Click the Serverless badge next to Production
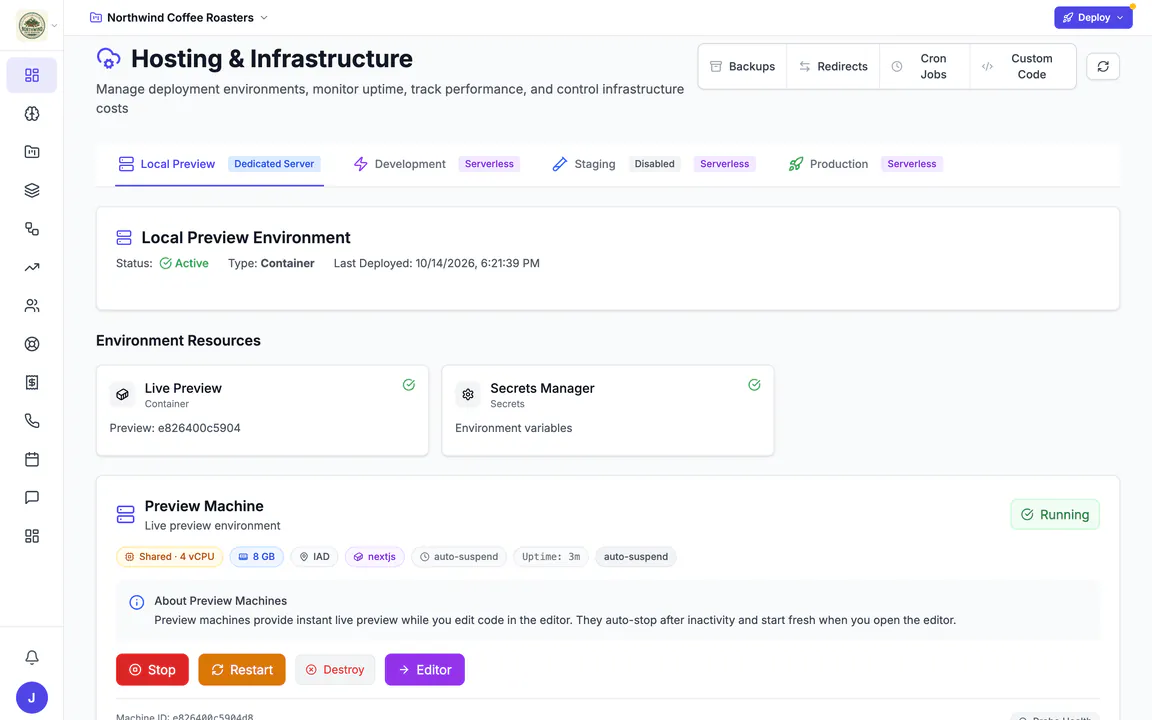Viewport: 1152px width, 720px height. click(912, 164)
